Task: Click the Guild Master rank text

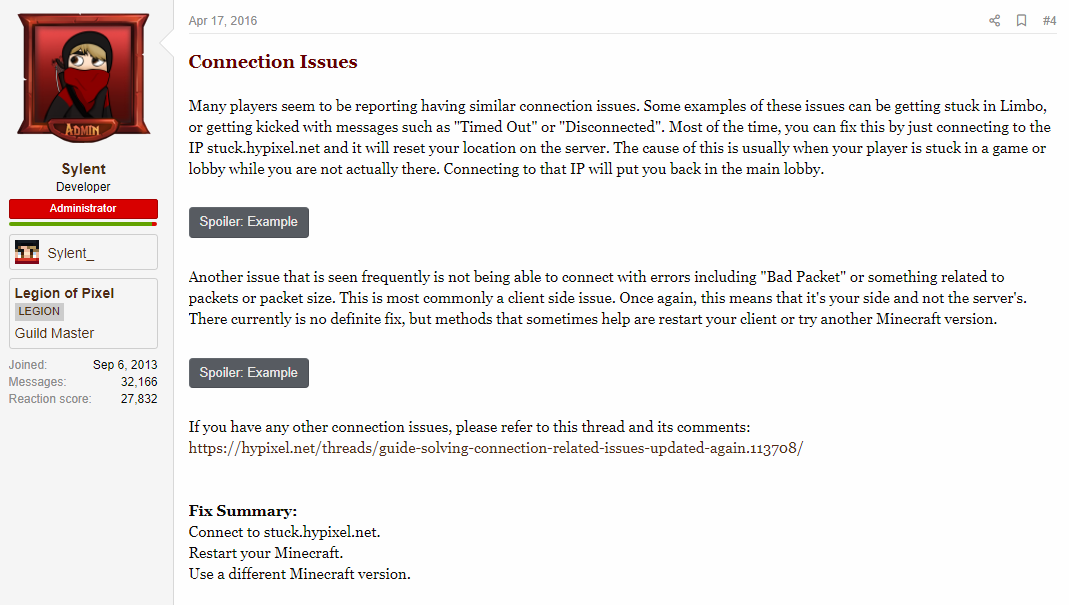Action: click(x=55, y=334)
